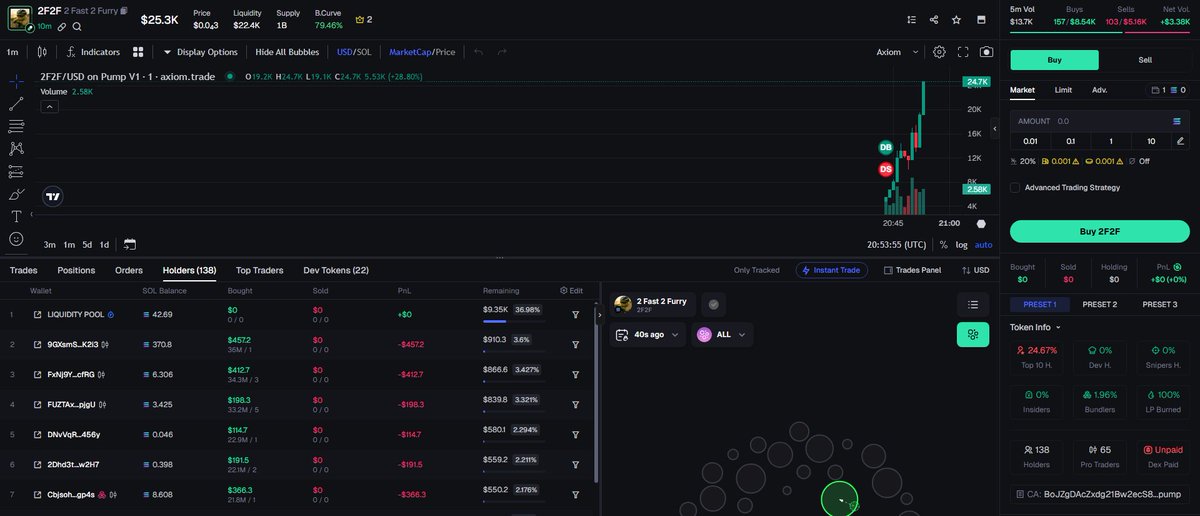Screen dimensions: 1200x516
Task: Select the Text annotation tool
Action: click(x=16, y=216)
